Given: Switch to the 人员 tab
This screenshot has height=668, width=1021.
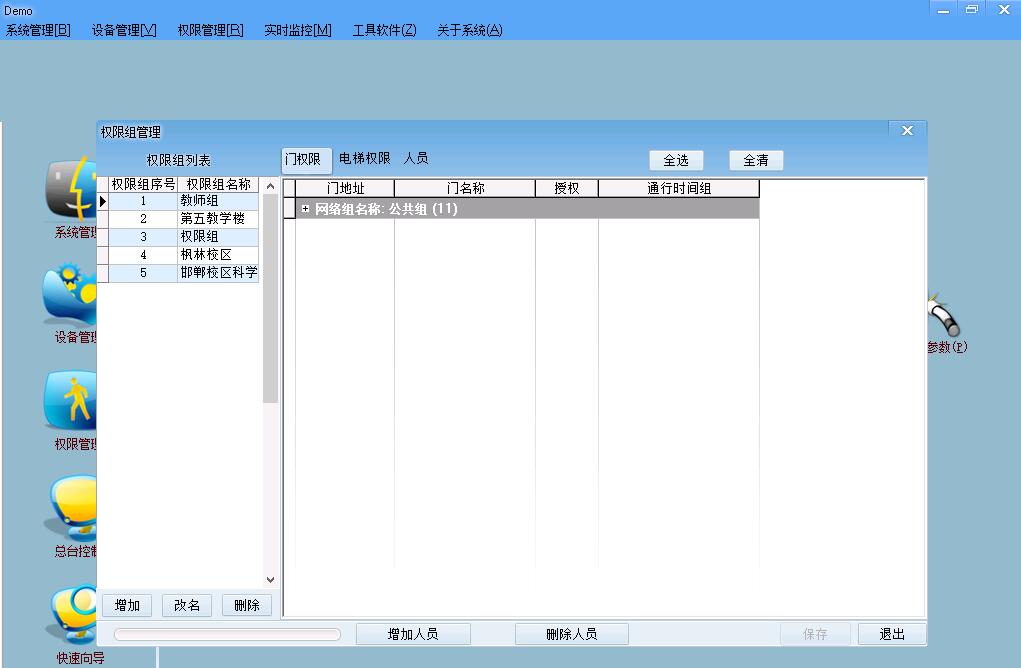Looking at the screenshot, I should pyautogui.click(x=416, y=159).
